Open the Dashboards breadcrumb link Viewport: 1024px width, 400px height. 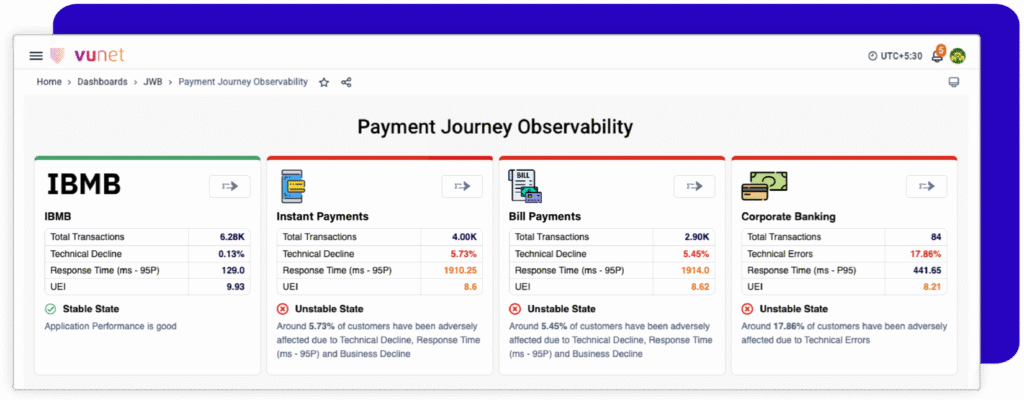click(102, 82)
